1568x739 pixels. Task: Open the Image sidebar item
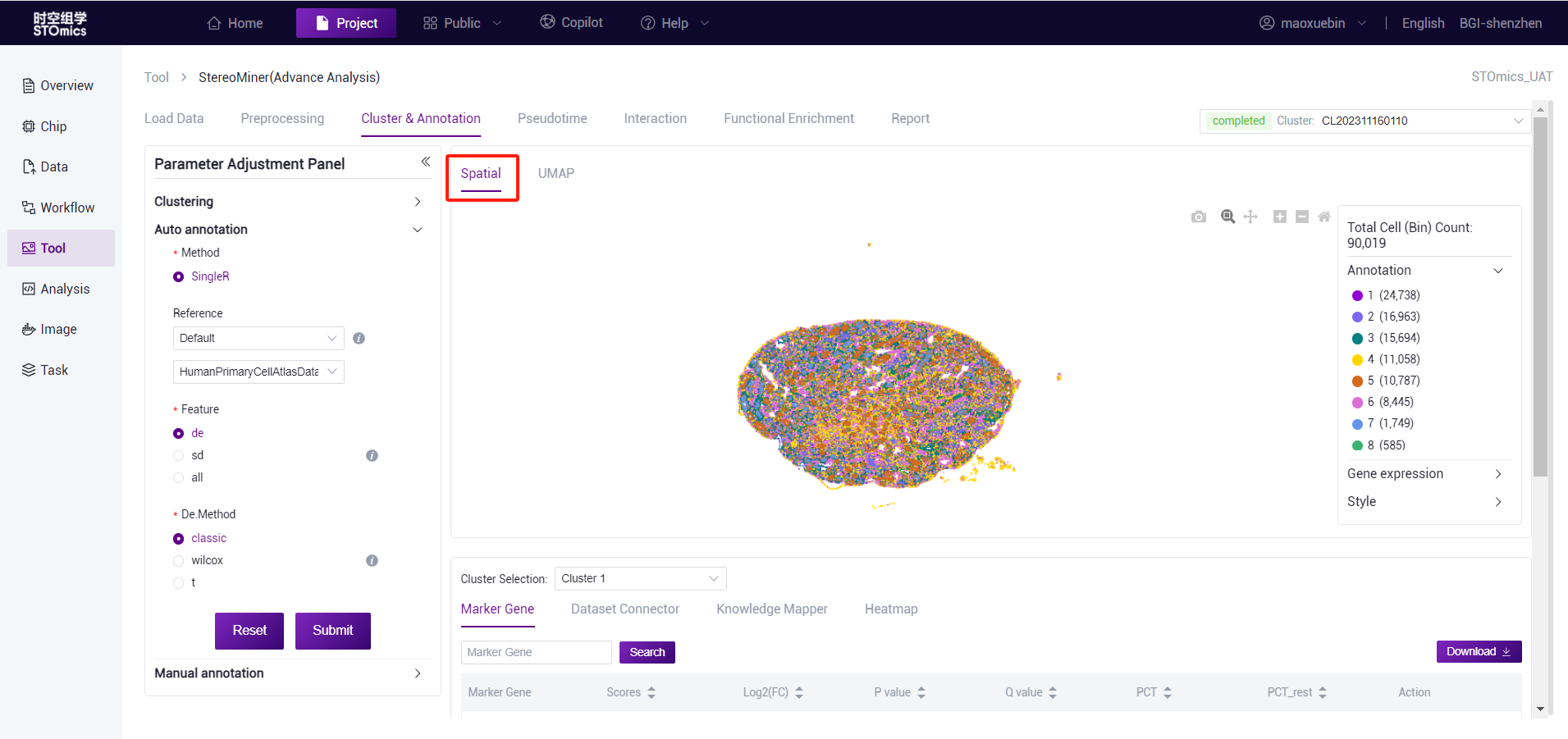[x=49, y=329]
